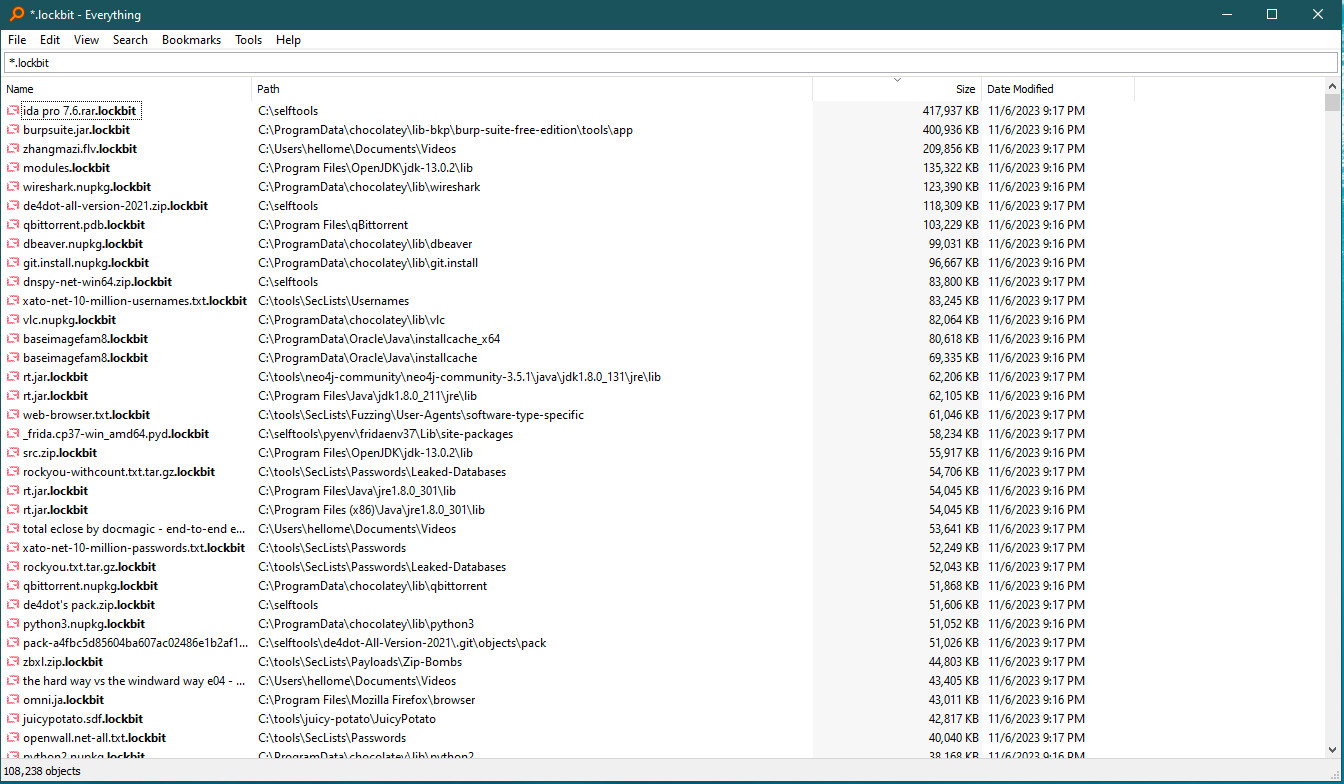This screenshot has height=784, width=1344.
Task: Click the file icon of git.install.nupkg.lockbit
Action: coord(13,263)
